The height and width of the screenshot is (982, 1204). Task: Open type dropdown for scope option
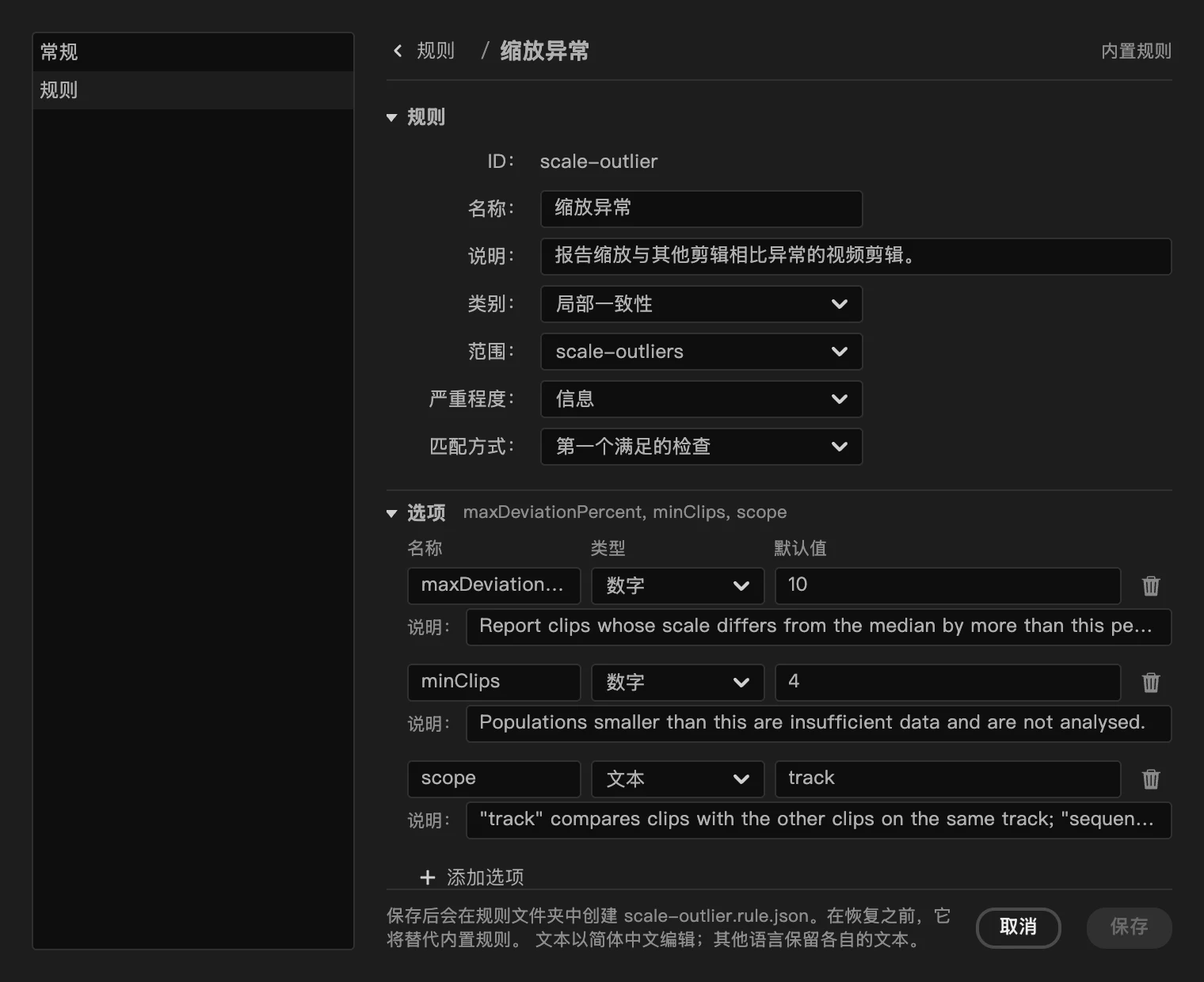pos(677,779)
